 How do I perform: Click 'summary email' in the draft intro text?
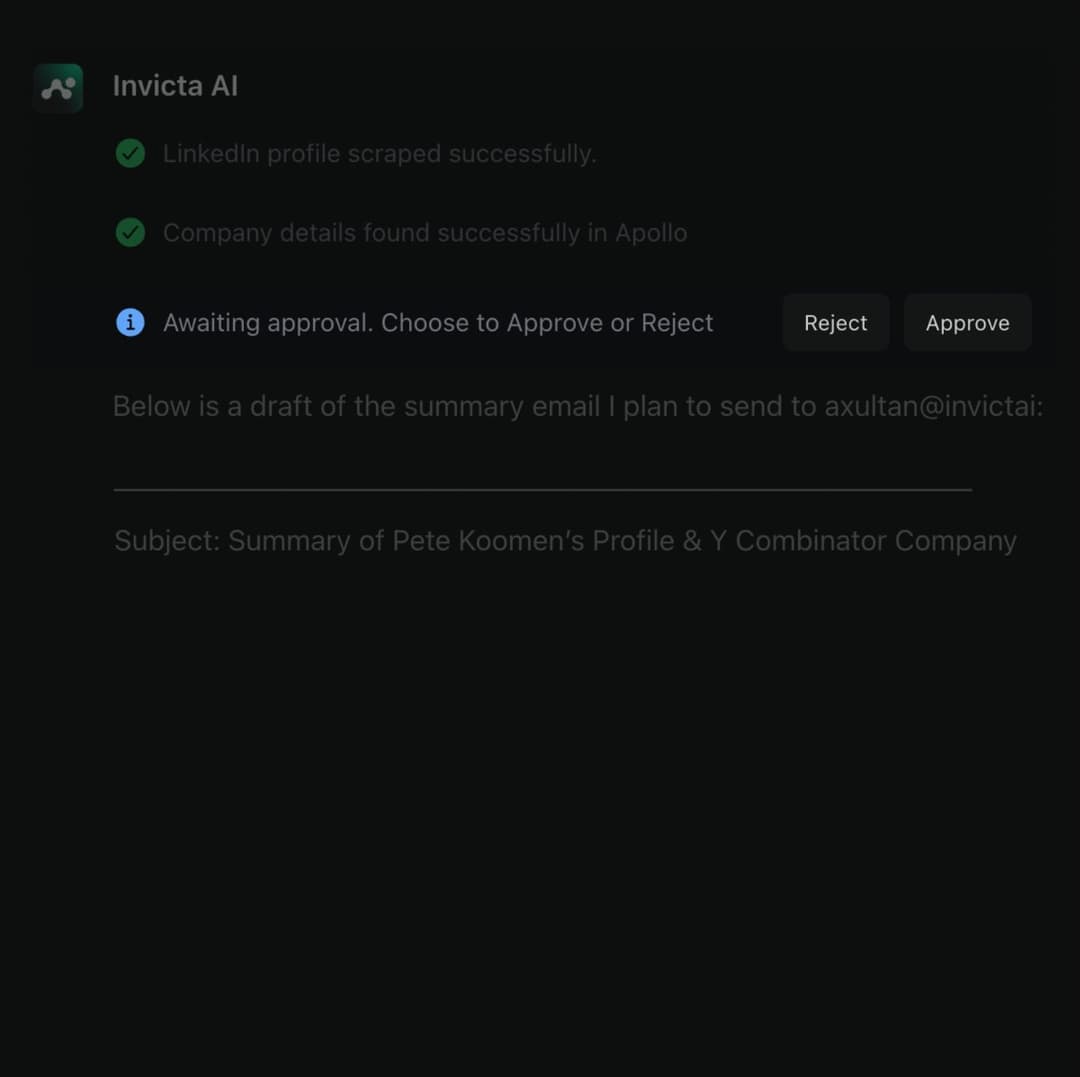503,407
